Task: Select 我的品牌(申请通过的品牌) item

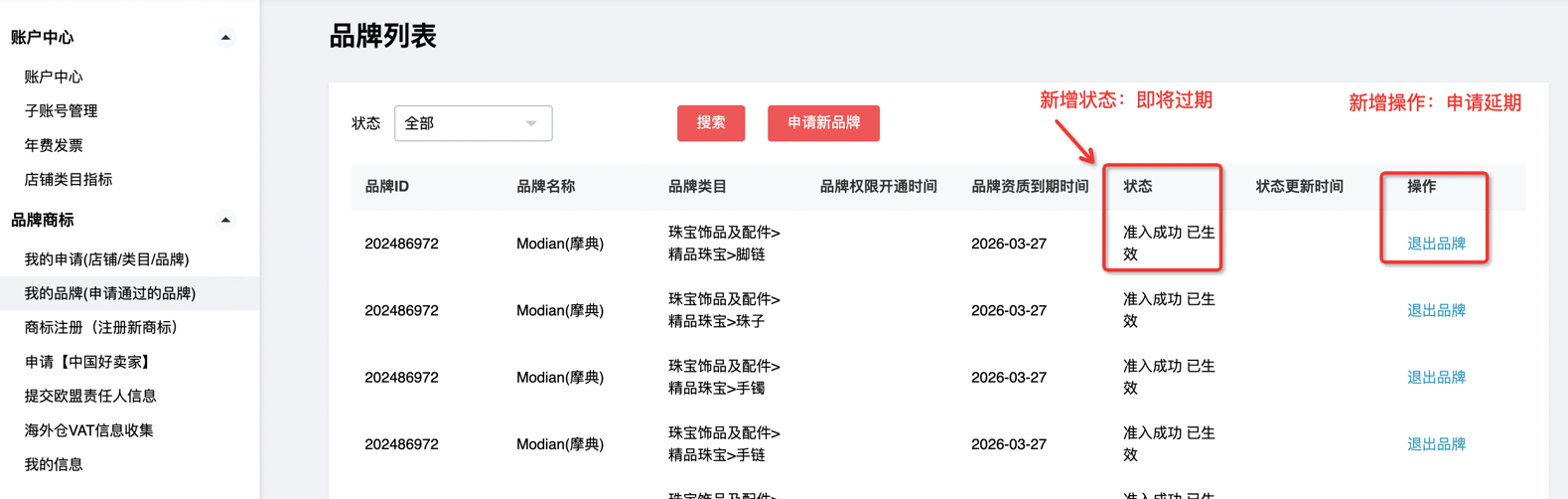Action: pos(110,293)
